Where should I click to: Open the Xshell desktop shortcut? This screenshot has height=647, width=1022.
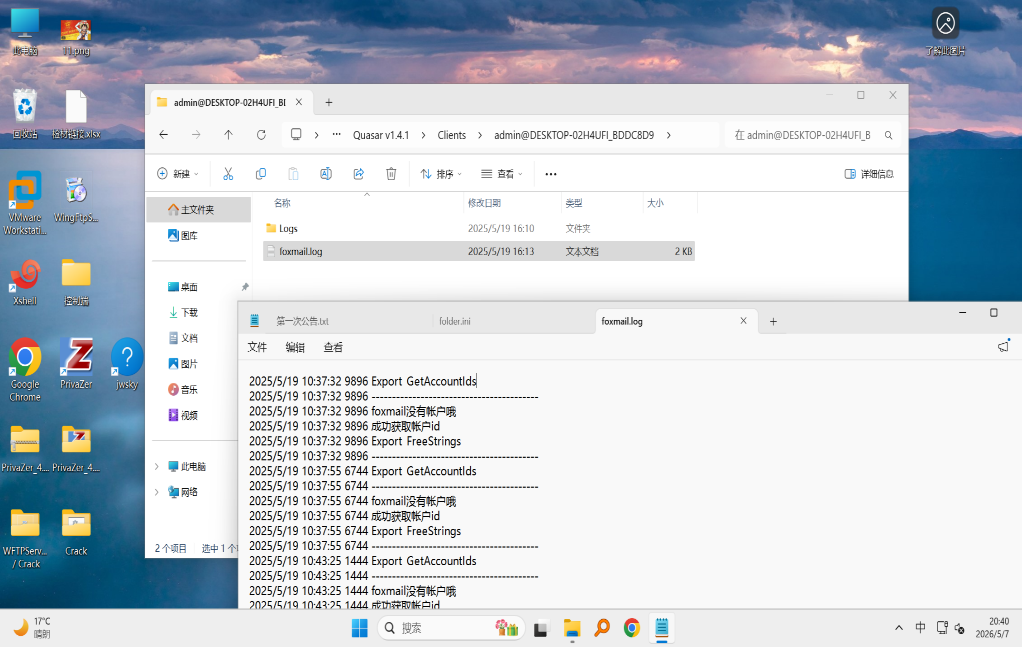(x=25, y=282)
